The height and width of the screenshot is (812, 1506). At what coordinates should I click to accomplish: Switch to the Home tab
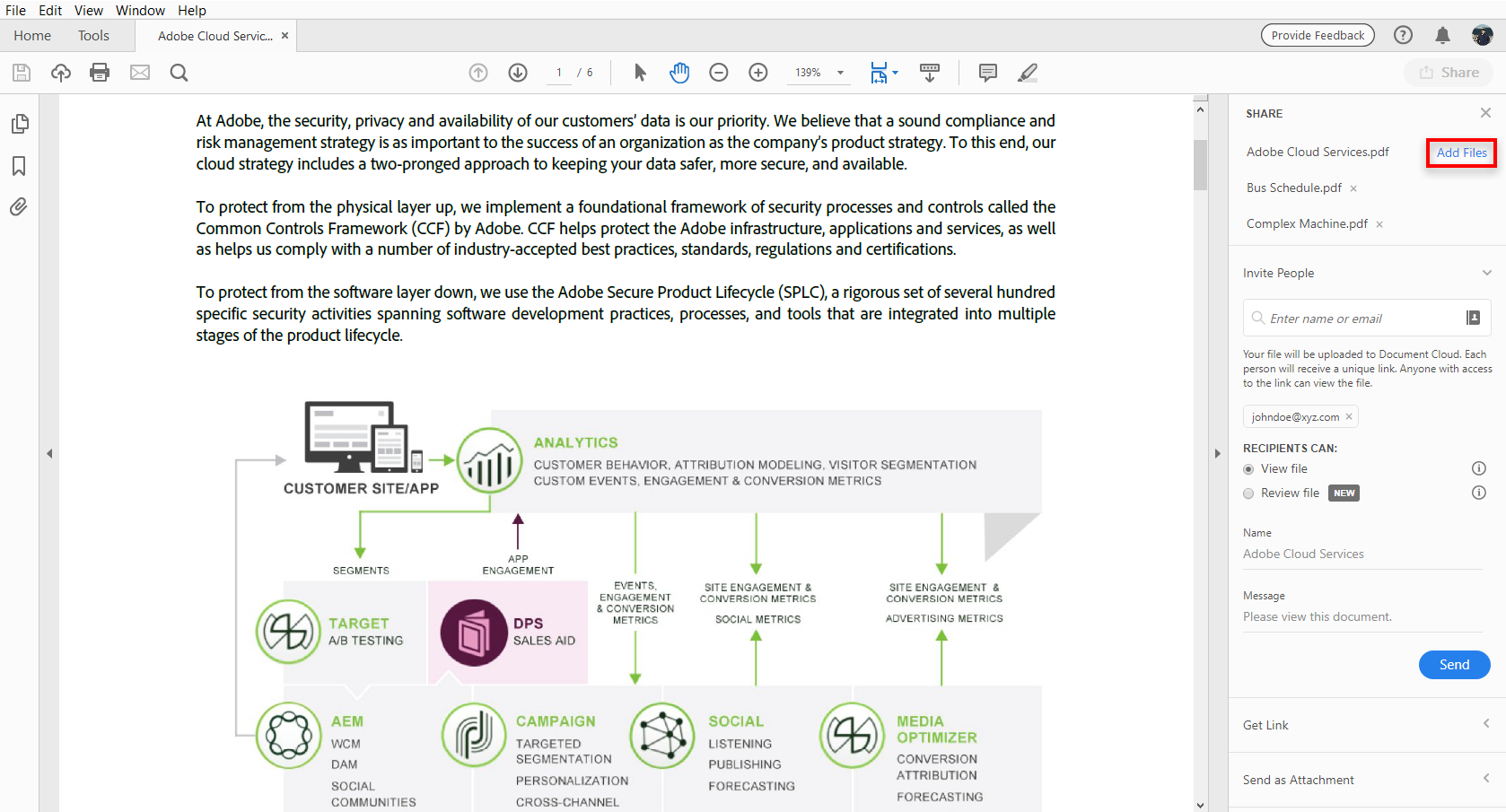[x=32, y=36]
